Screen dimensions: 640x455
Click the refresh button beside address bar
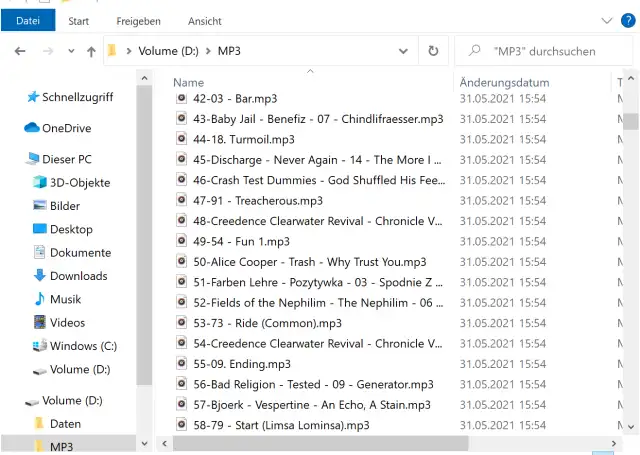click(433, 51)
